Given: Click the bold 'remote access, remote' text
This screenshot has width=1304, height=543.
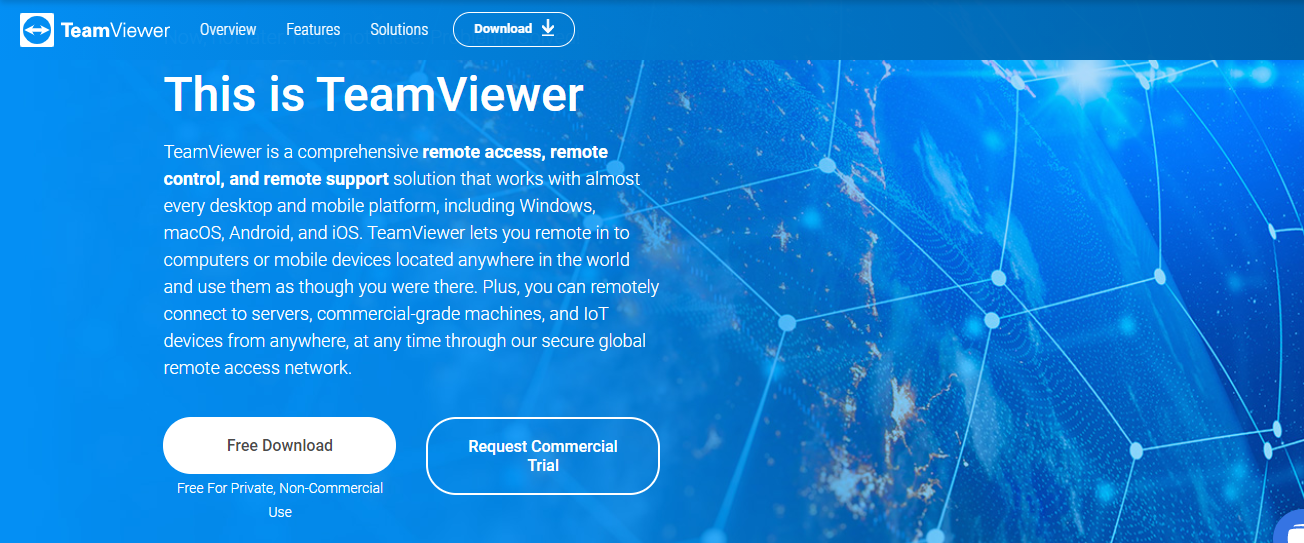Looking at the screenshot, I should click(x=515, y=152).
